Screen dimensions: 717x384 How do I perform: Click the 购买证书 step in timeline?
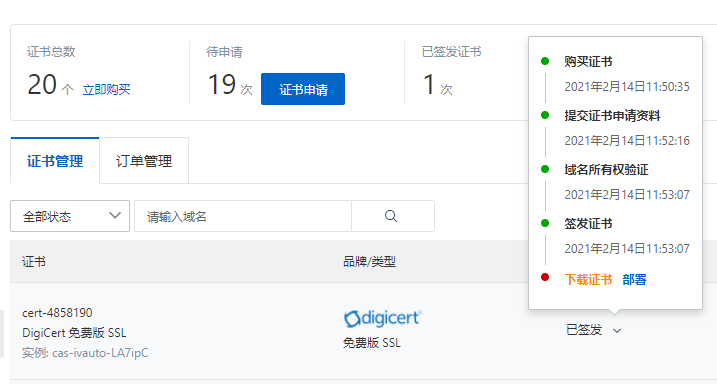588,61
